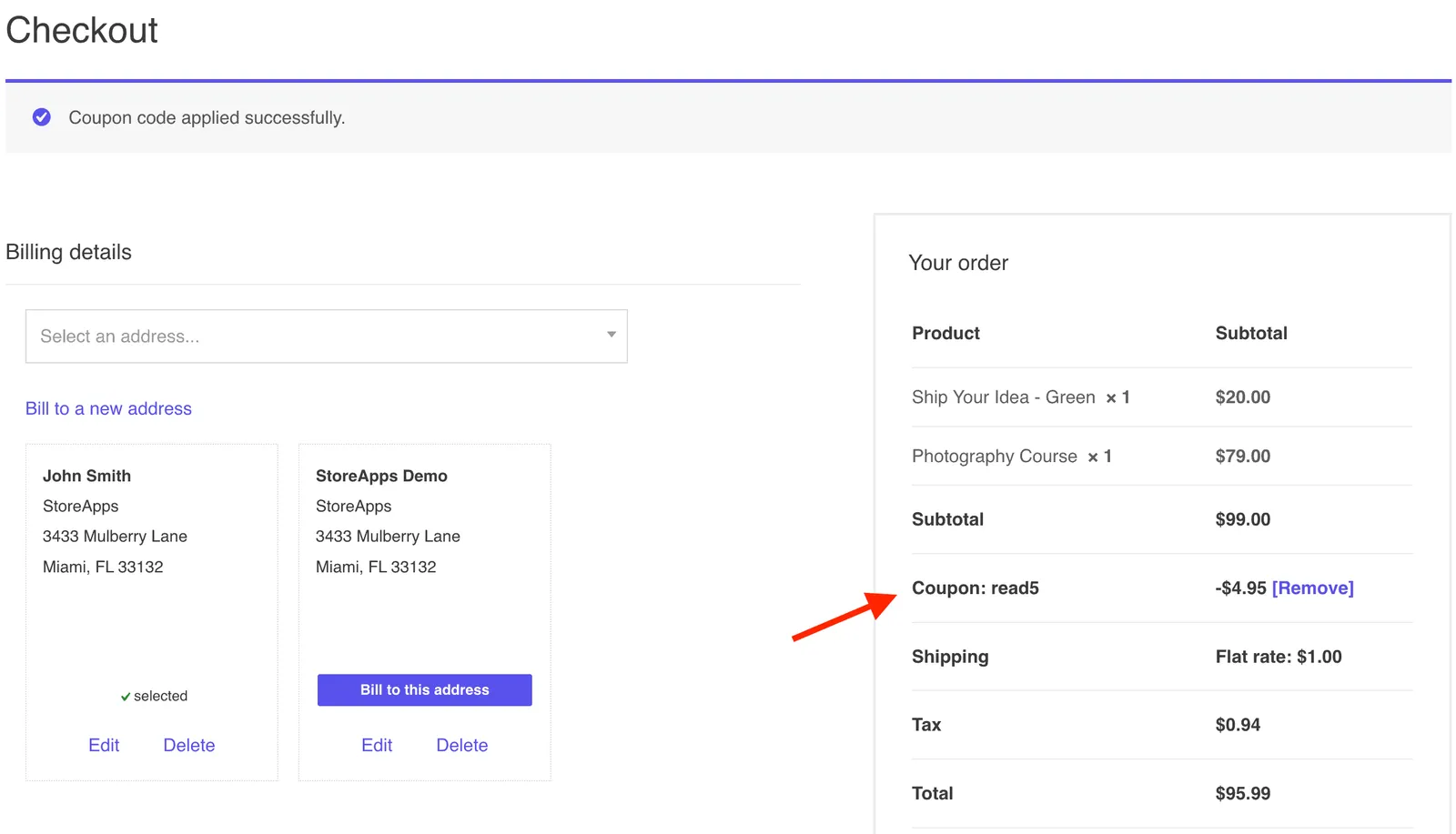
Task: Click the $99.00 subtotal amount
Action: point(1243,519)
